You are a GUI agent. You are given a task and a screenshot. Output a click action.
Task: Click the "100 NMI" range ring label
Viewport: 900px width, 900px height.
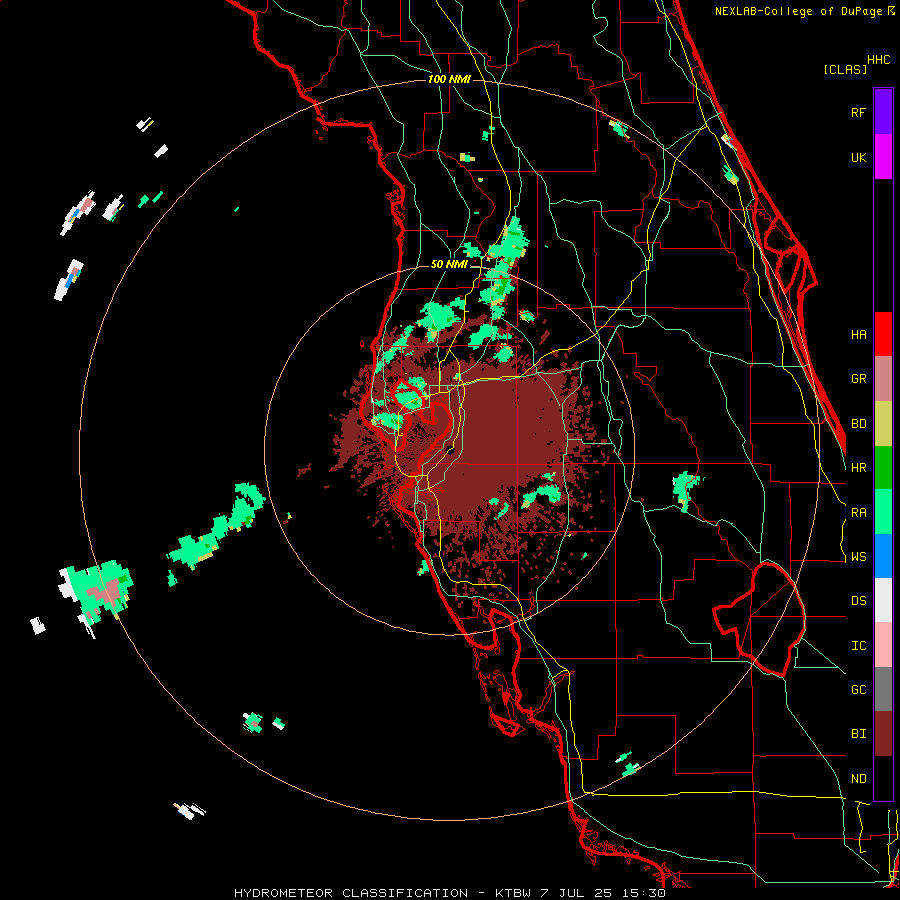coord(449,79)
